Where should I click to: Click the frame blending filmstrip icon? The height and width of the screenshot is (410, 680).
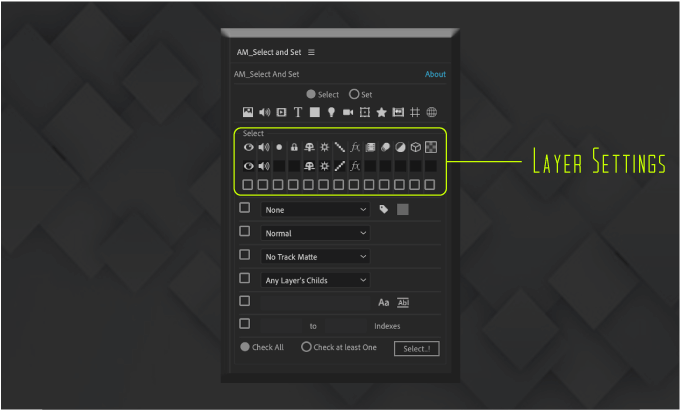370,147
